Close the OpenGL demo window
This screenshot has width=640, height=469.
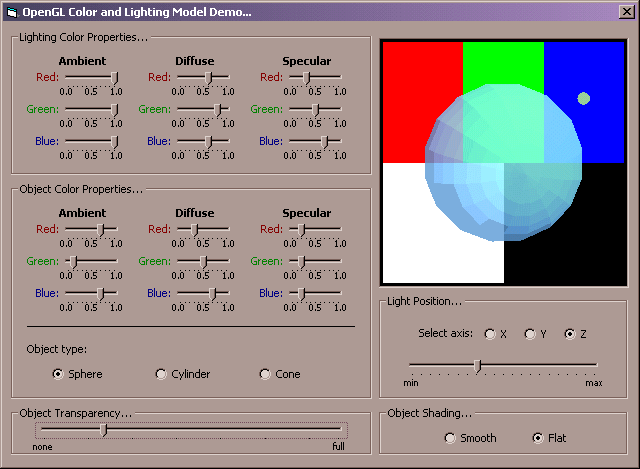(x=627, y=12)
